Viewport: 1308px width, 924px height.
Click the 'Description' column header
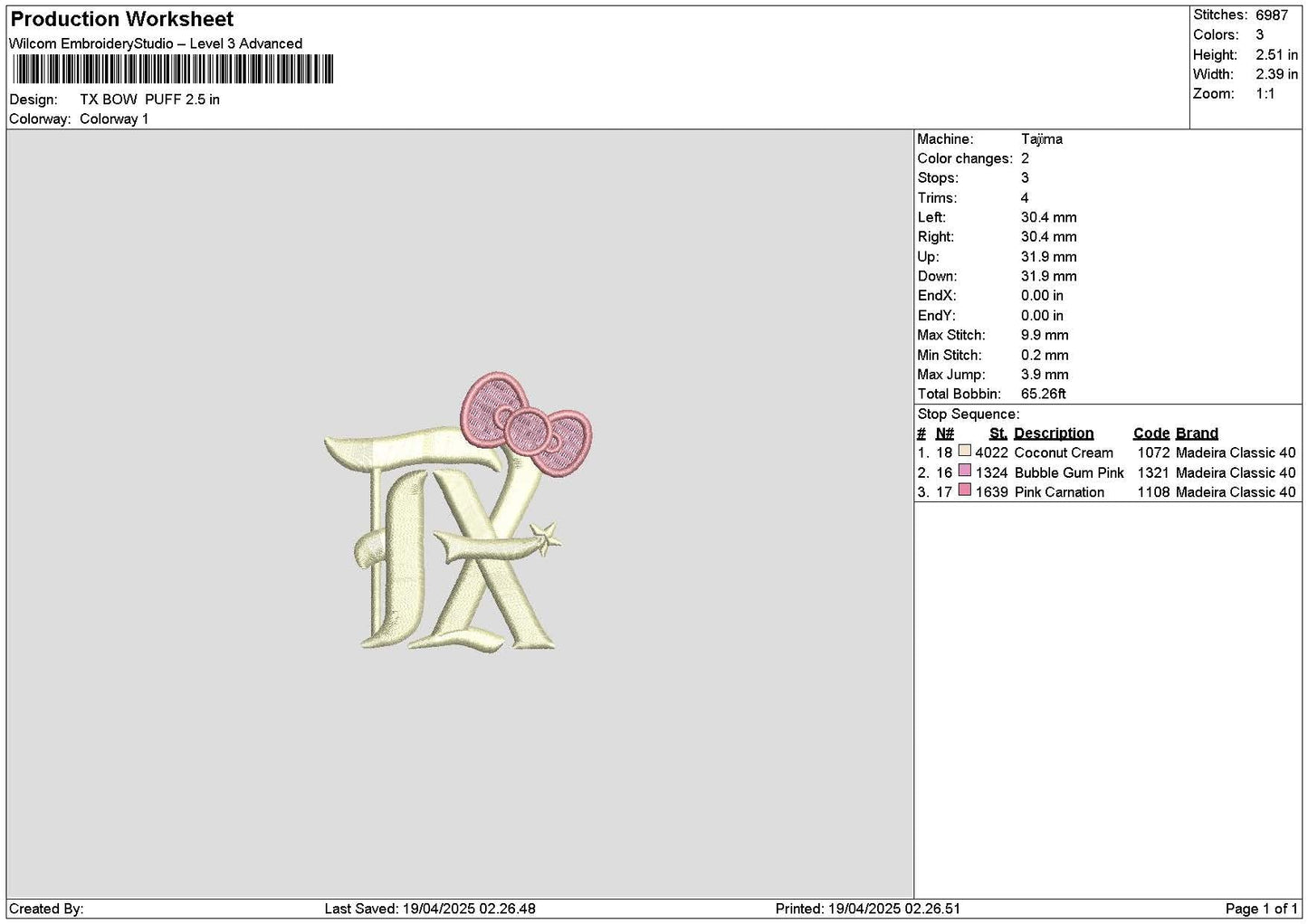[1054, 433]
